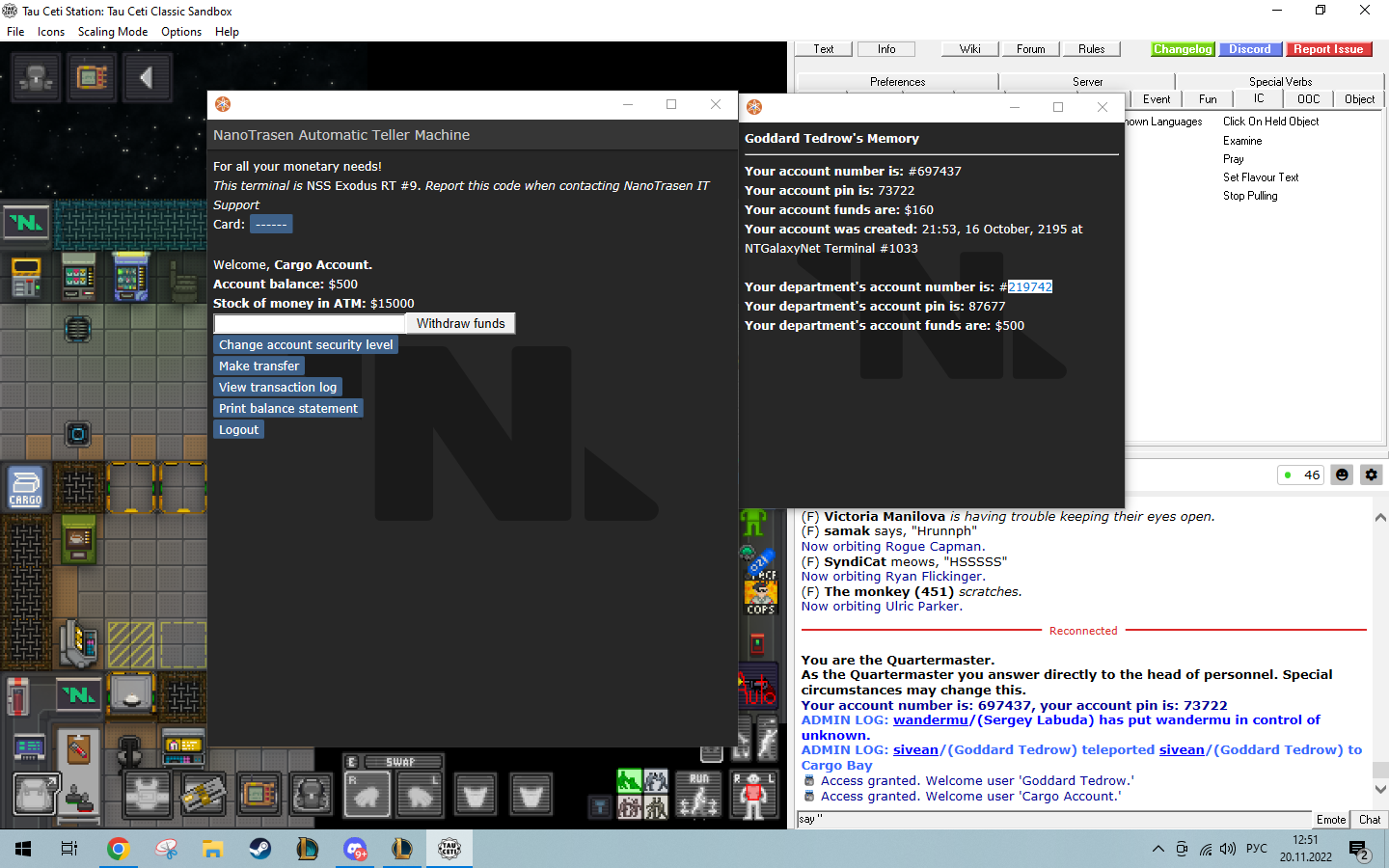Viewport: 1389px width, 868px height.
Task: Click the wandermu admin log link
Action: coord(931,720)
